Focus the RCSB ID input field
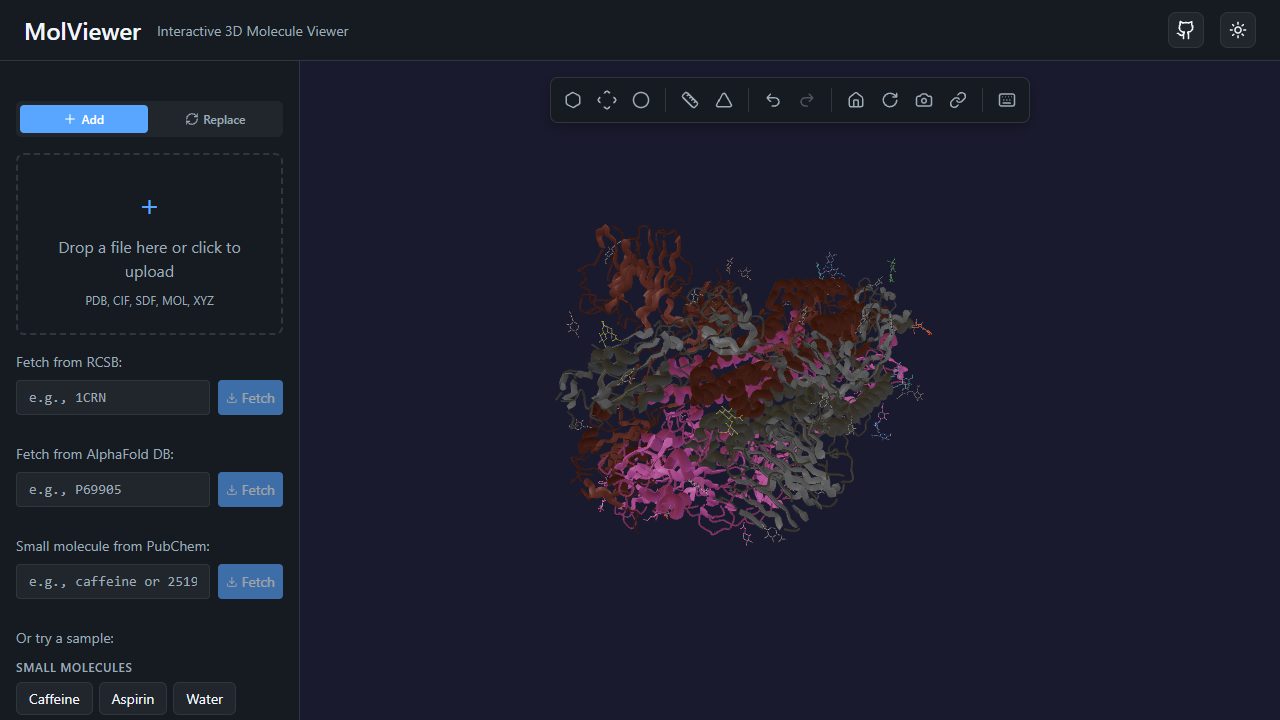 pyautogui.click(x=113, y=397)
